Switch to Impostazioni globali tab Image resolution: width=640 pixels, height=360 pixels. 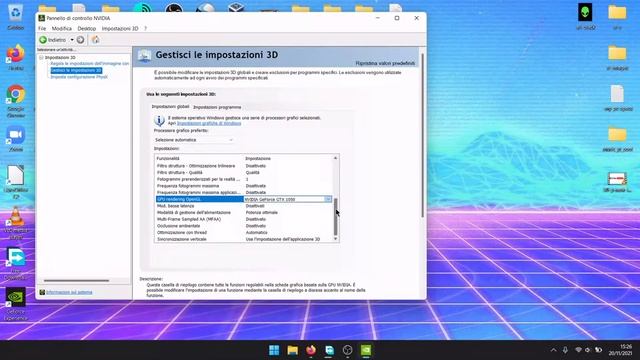click(x=170, y=107)
